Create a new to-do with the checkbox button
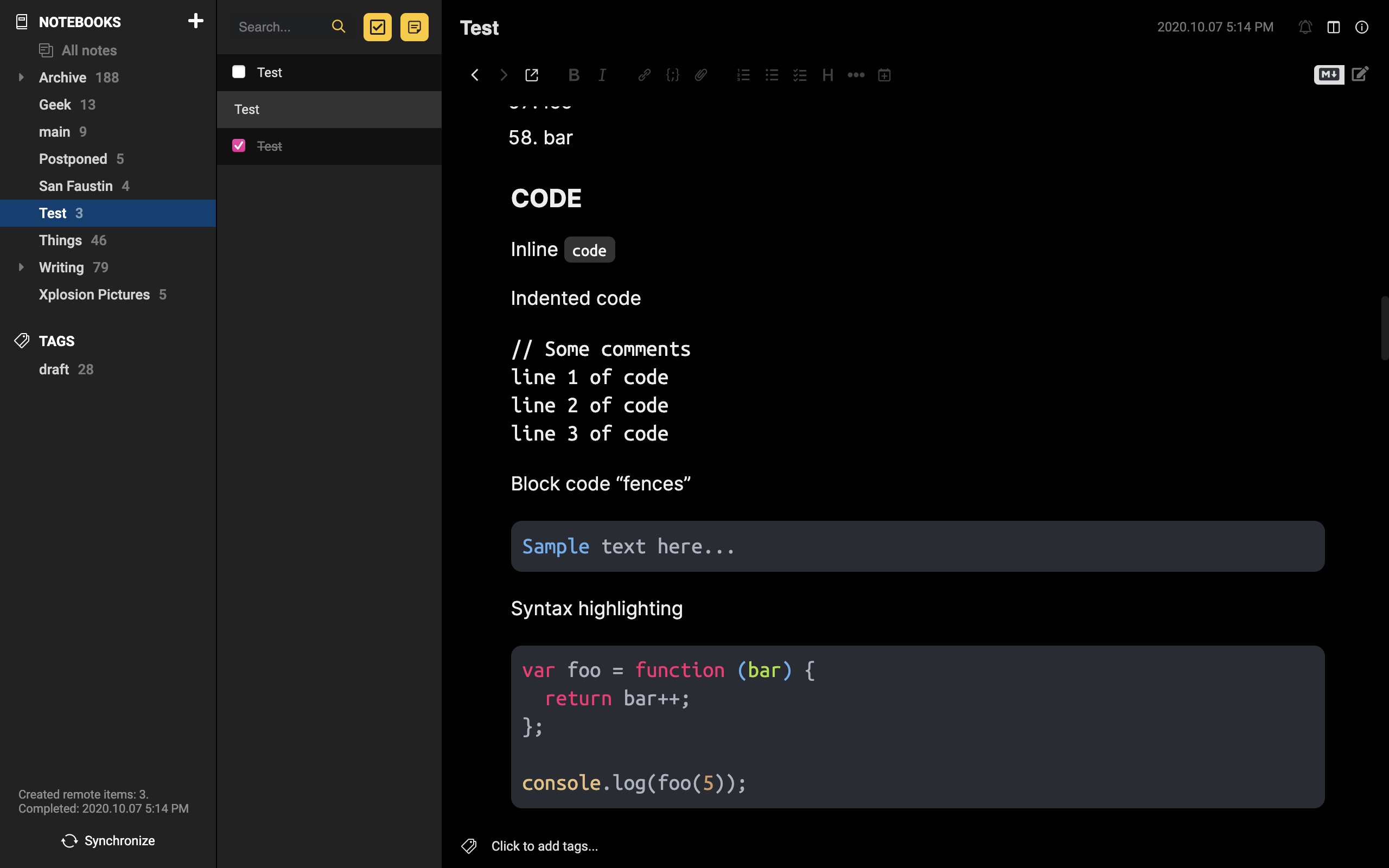Screen dimensions: 1389x868 377,27
